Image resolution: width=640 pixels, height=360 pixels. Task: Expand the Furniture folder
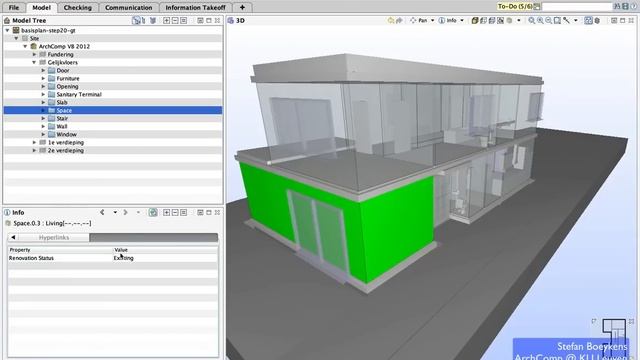[x=43, y=78]
